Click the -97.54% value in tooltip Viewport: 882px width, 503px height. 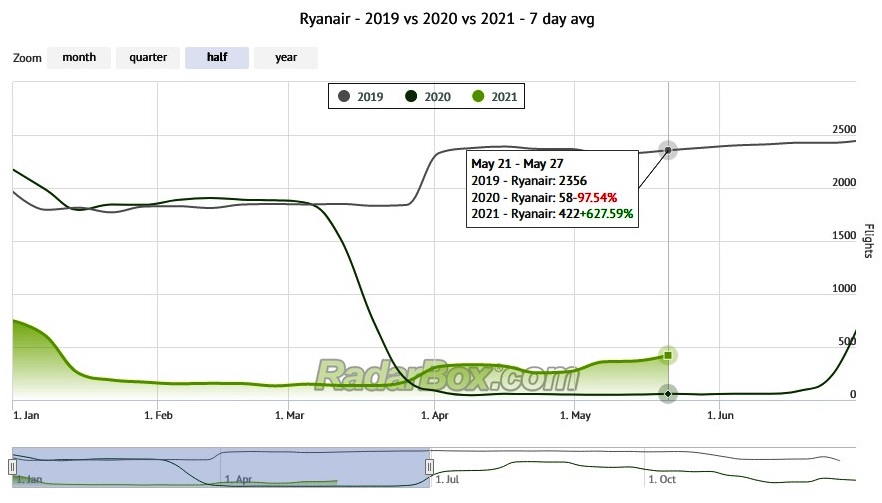pyautogui.click(x=595, y=197)
